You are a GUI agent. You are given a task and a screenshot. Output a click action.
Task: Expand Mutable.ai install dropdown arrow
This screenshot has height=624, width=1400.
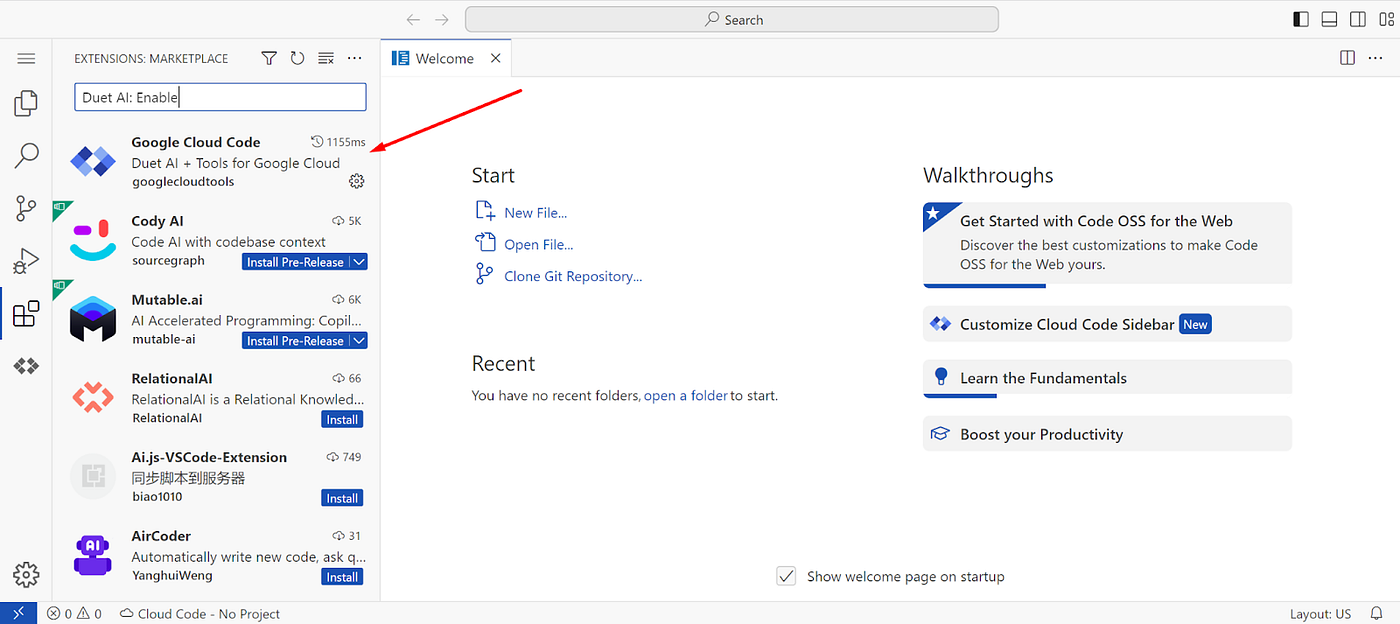(x=359, y=341)
